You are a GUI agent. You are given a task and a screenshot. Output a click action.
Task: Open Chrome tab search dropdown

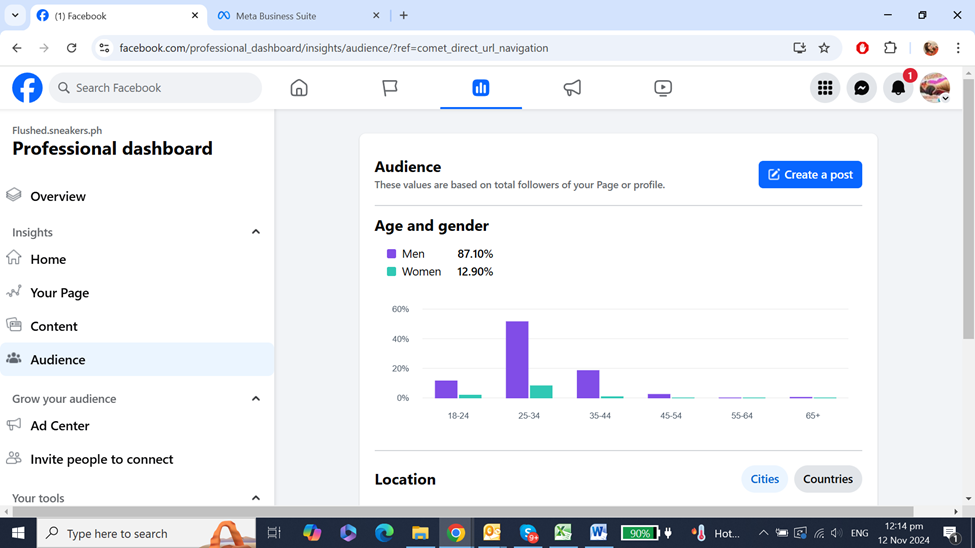click(x=15, y=16)
